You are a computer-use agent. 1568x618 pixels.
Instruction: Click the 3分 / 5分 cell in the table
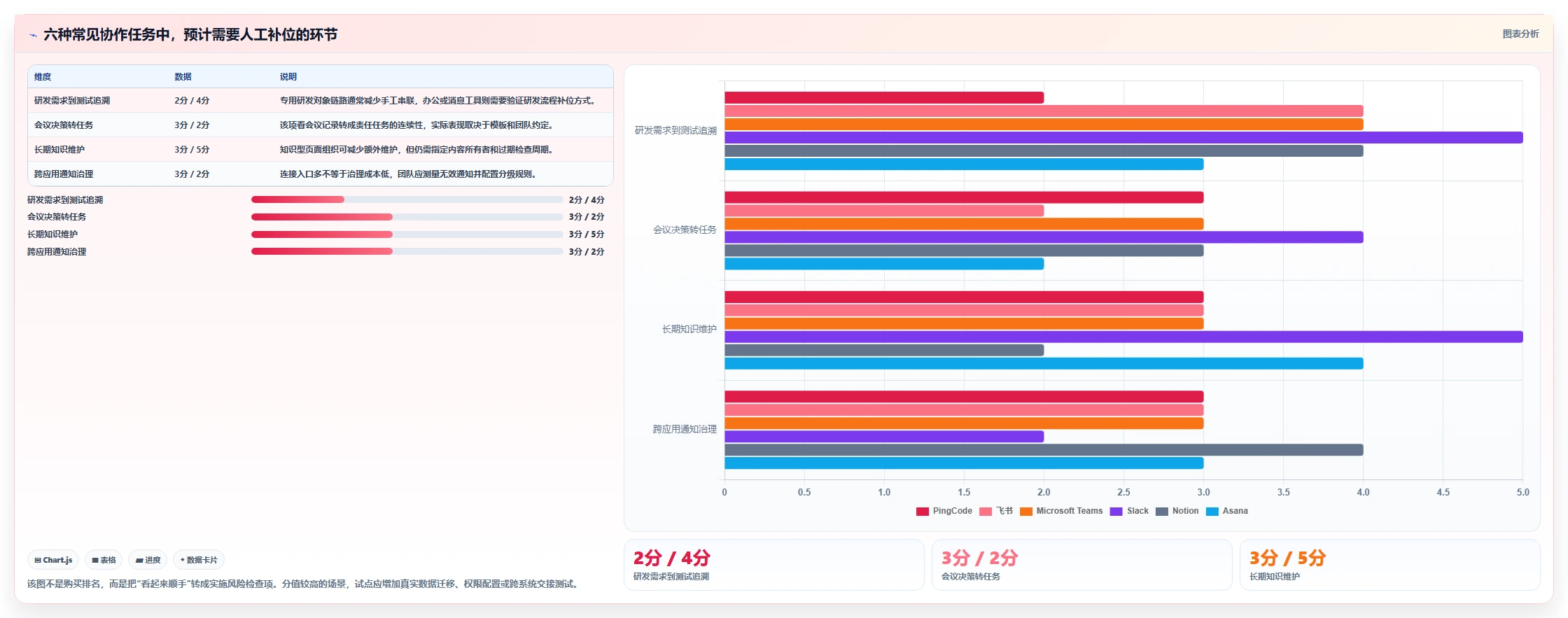(x=192, y=150)
